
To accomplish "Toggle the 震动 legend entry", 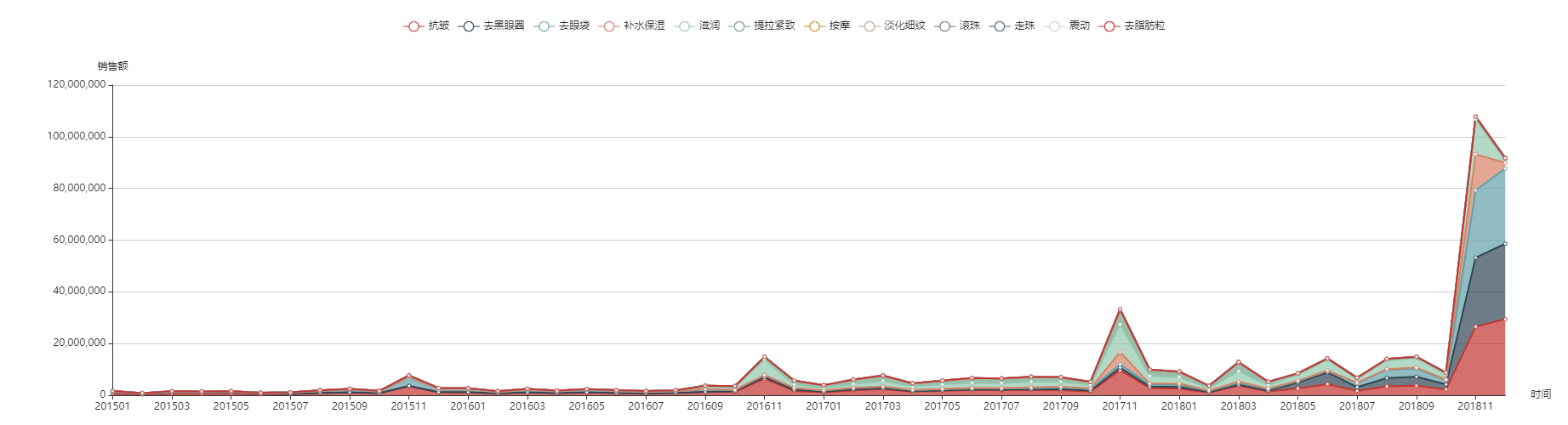I will (1067, 25).
